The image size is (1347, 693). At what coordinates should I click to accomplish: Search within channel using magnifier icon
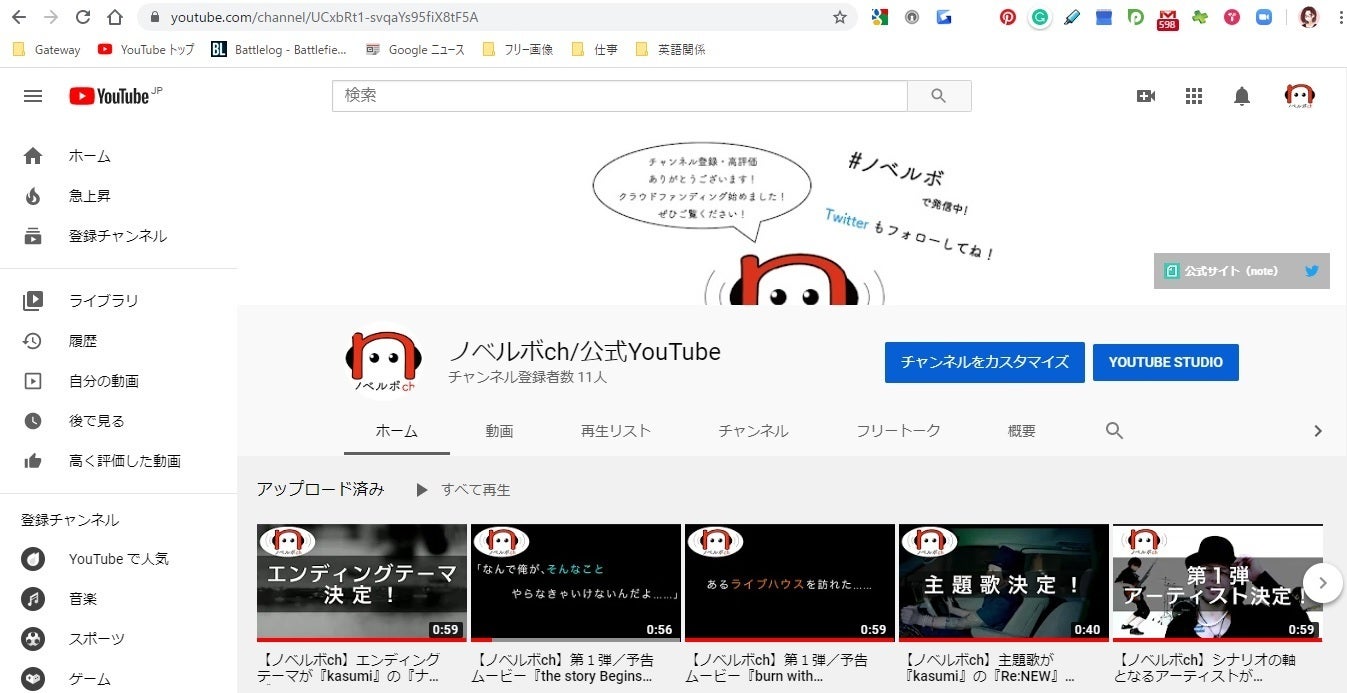pos(1114,431)
